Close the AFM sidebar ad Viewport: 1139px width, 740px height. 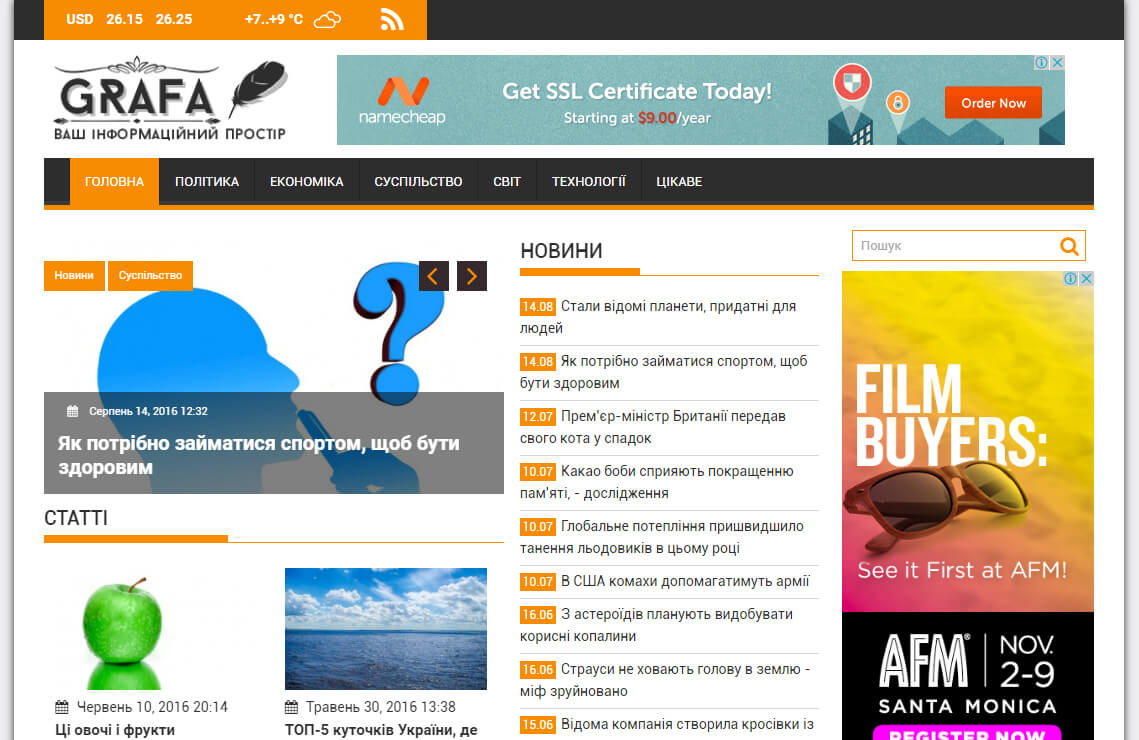(x=1086, y=278)
